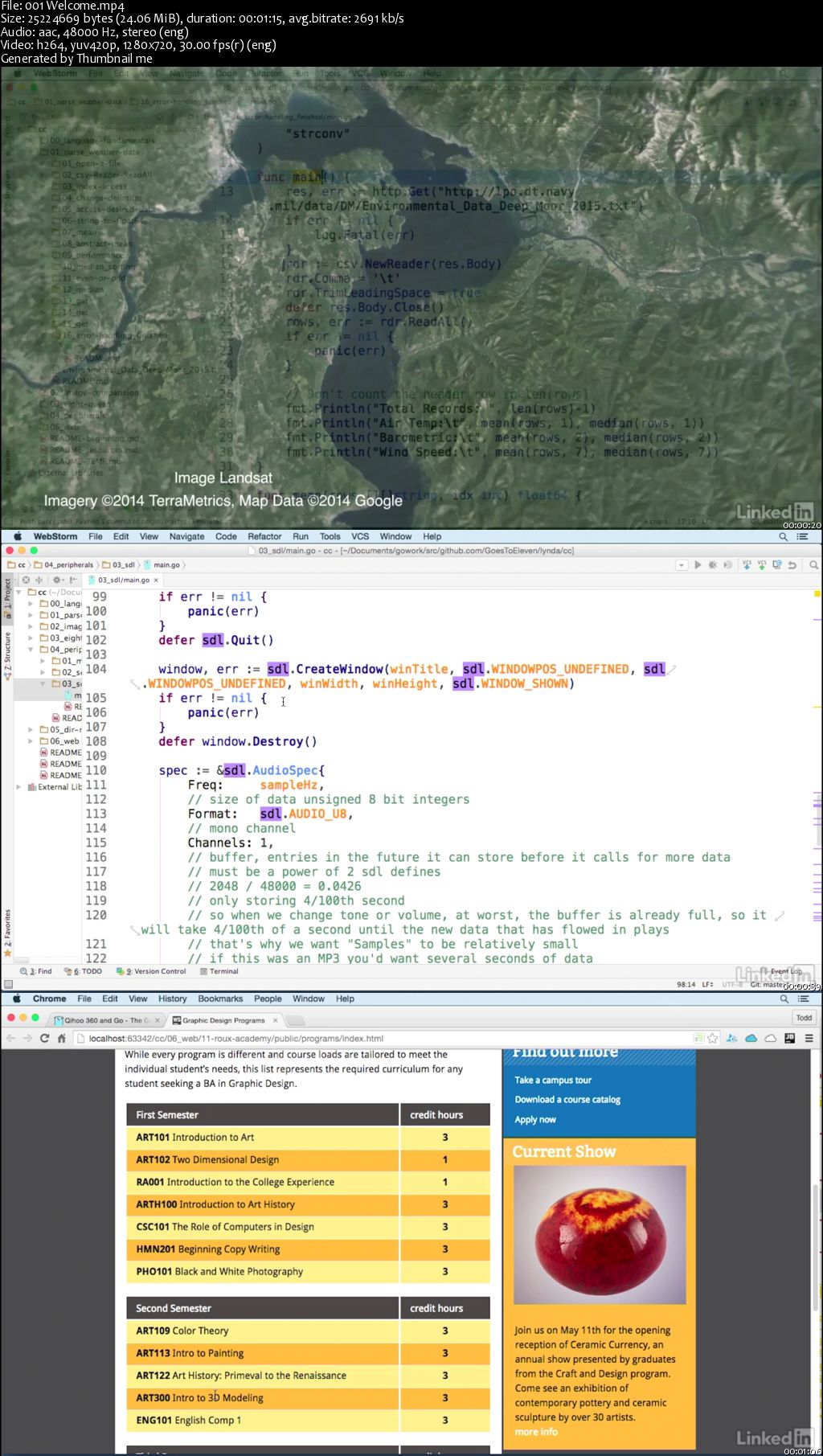Collapse the 04_perip folder in 03_sdl WebStorm tree
This screenshot has height=1456, width=823.
[x=31, y=650]
